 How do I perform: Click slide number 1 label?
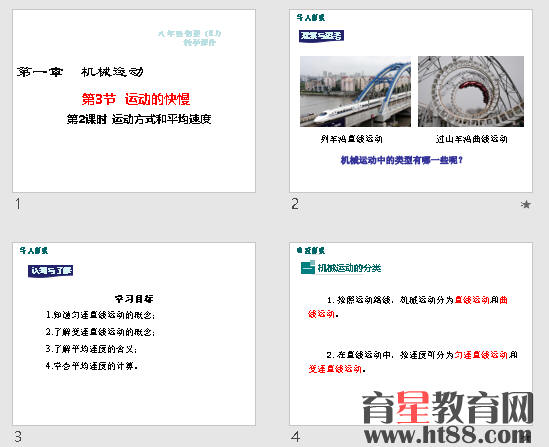coord(18,204)
